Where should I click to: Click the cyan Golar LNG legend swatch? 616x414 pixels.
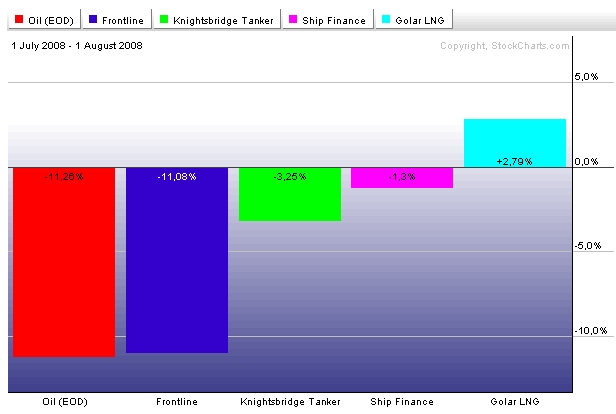tap(386, 19)
